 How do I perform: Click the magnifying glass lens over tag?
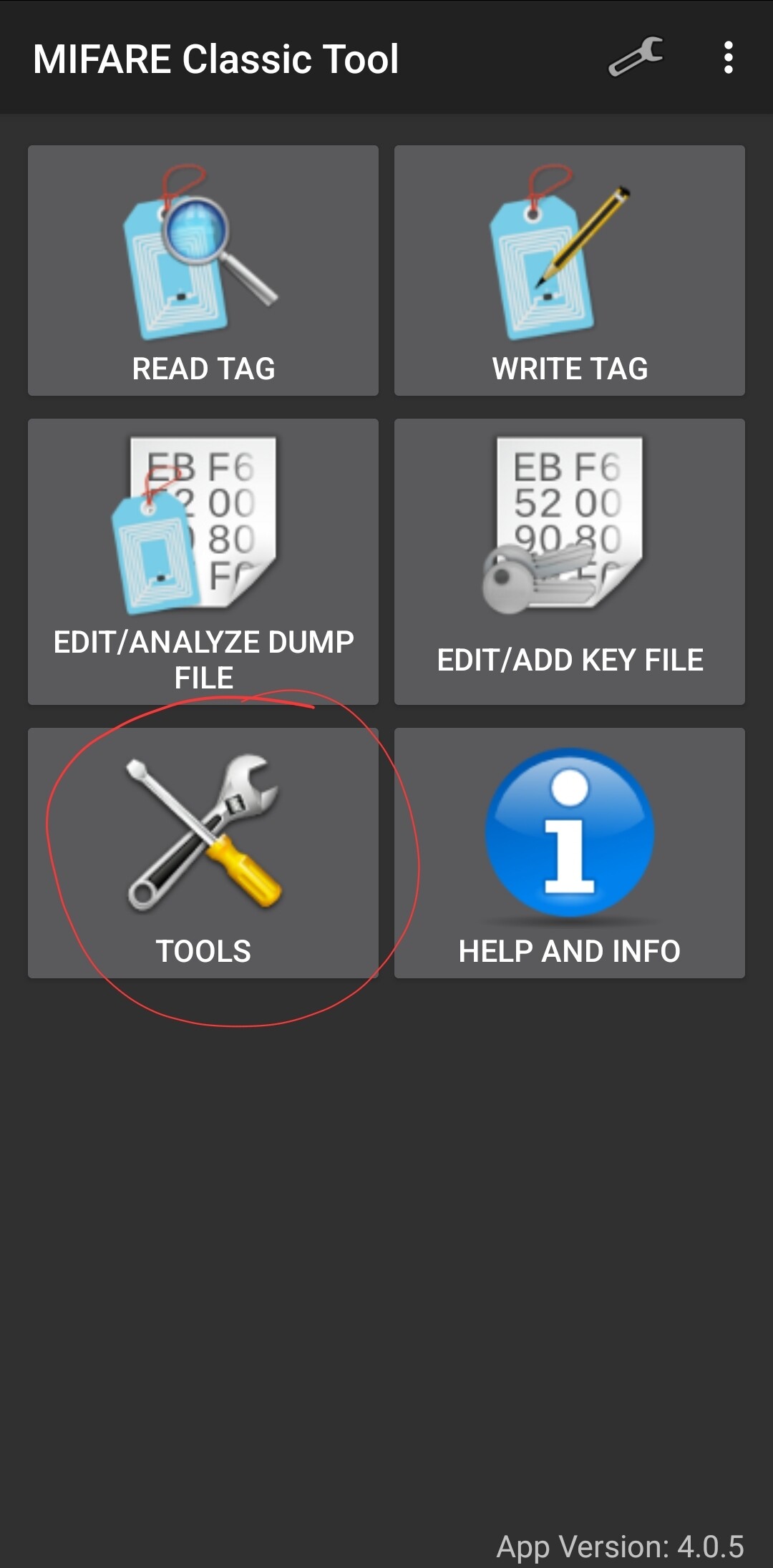[x=195, y=230]
